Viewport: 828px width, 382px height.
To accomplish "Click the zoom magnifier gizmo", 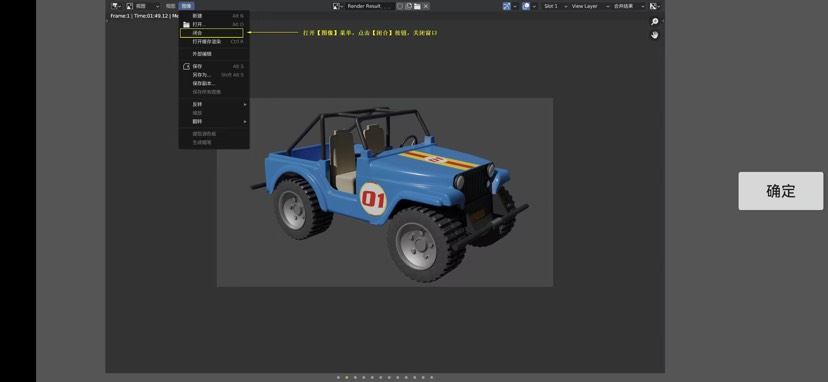I will click(655, 22).
